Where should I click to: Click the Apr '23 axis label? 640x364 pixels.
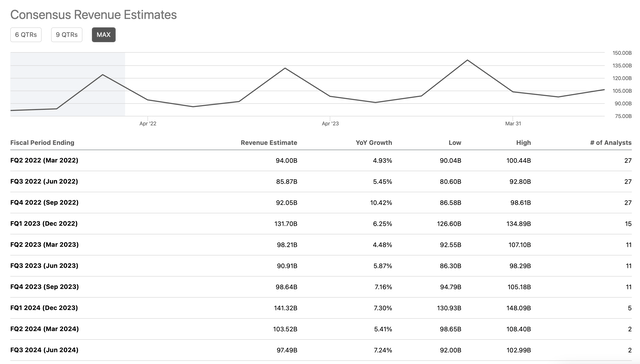point(330,123)
